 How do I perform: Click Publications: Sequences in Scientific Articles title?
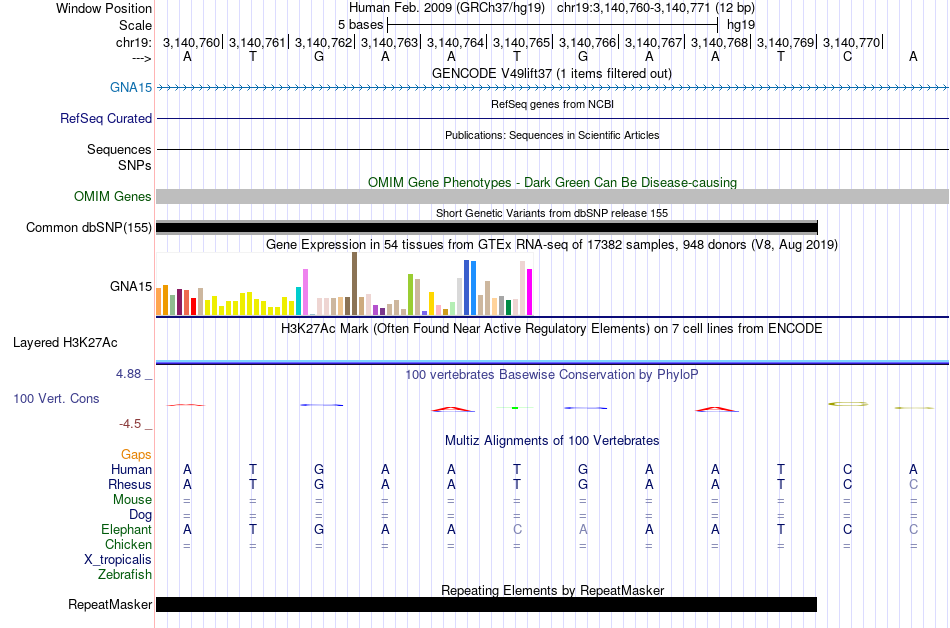[552, 135]
